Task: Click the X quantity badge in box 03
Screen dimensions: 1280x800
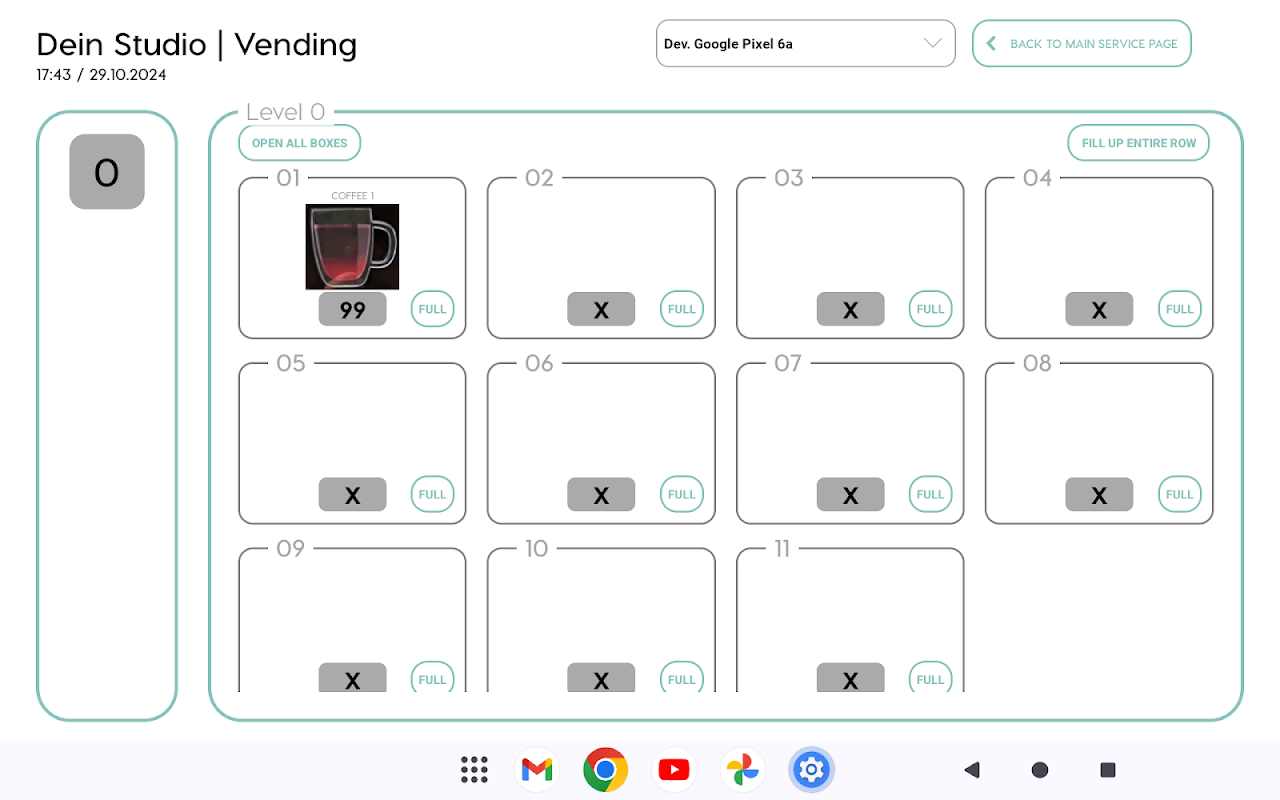Action: 851,309
